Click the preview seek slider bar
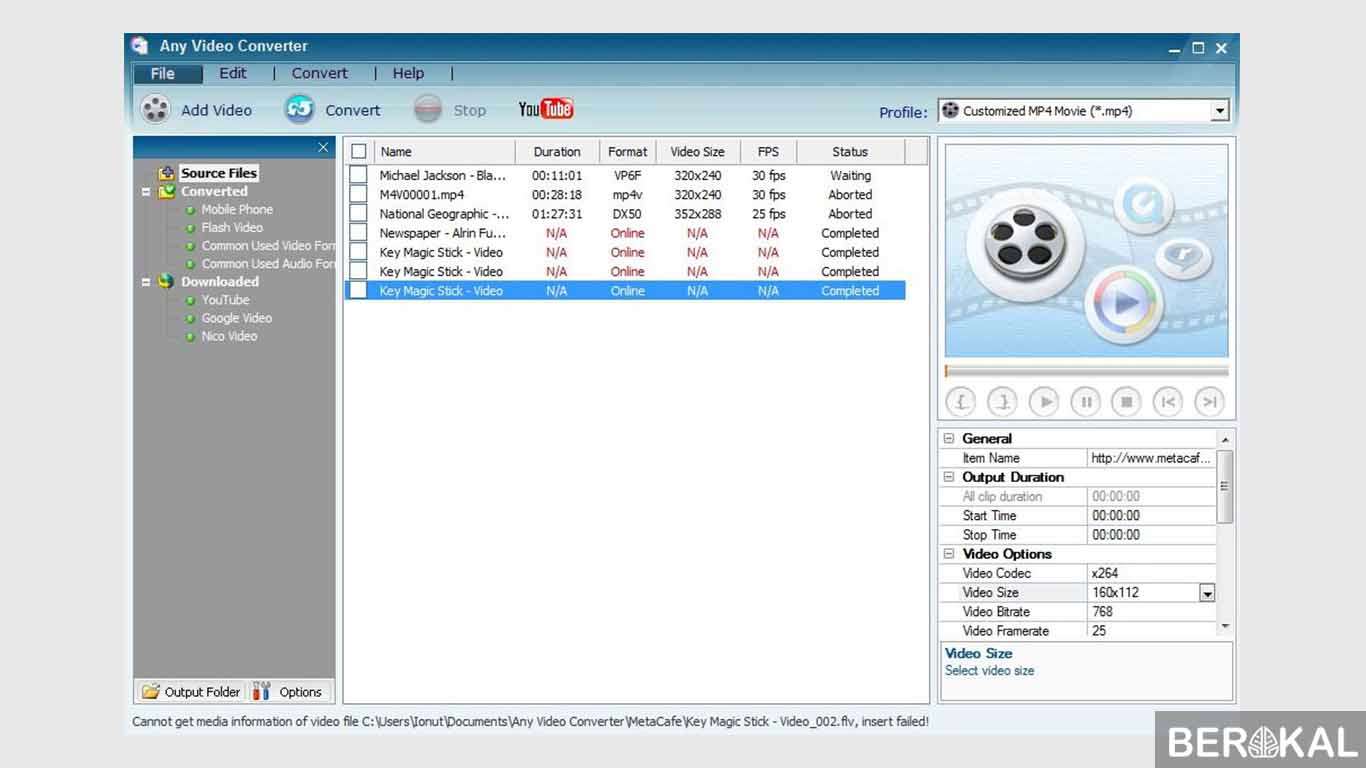The image size is (1366, 768). (1086, 371)
